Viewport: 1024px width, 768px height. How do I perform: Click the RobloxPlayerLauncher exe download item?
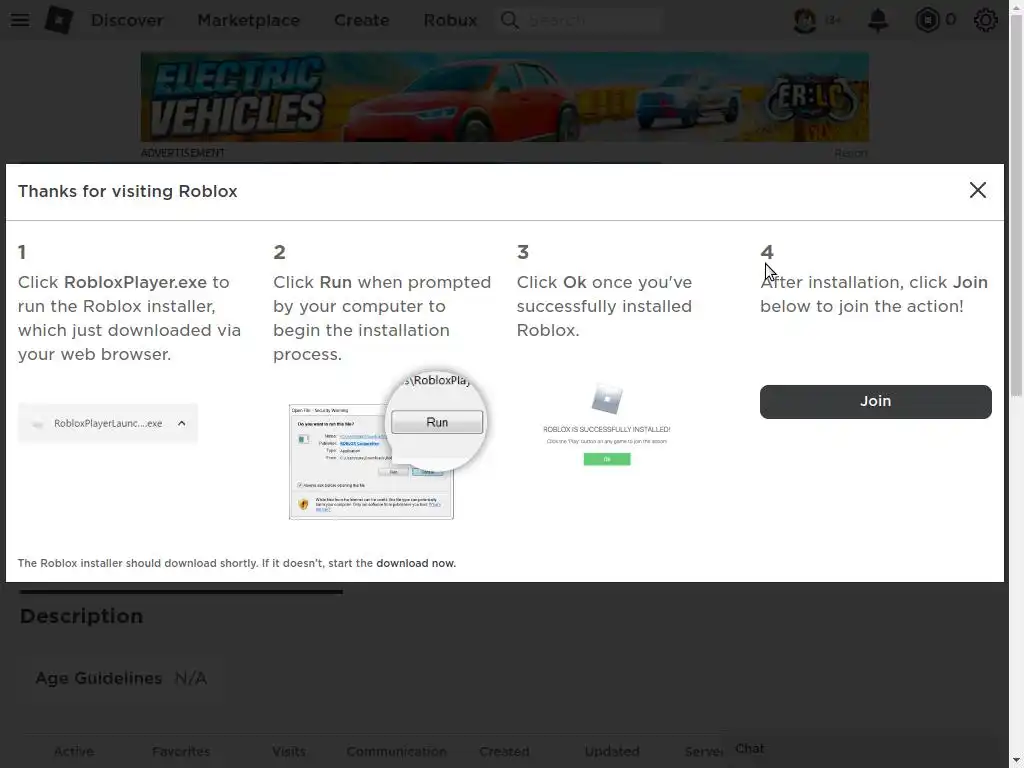coord(108,423)
